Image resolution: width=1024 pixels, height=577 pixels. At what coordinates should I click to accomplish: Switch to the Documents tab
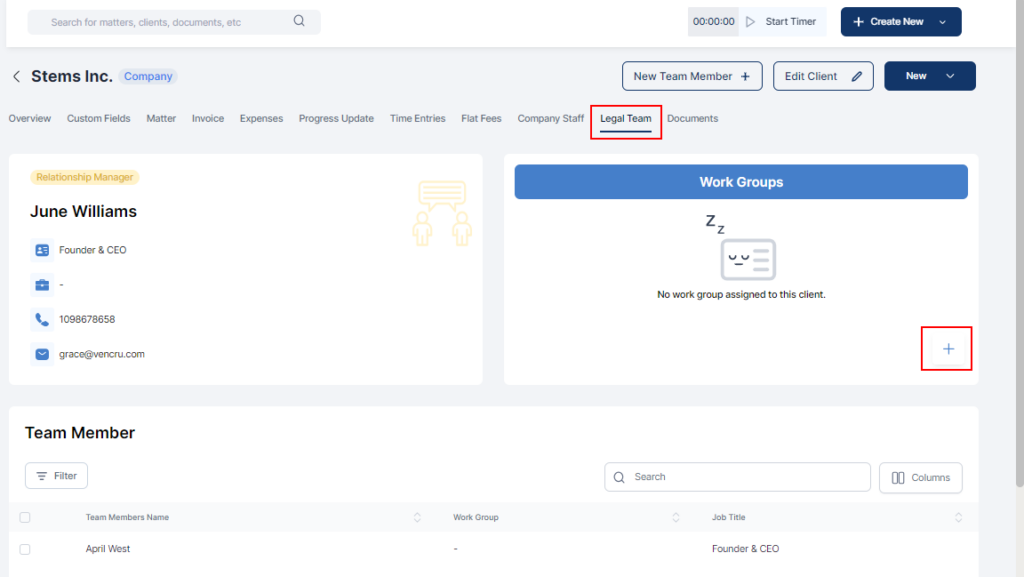692,119
